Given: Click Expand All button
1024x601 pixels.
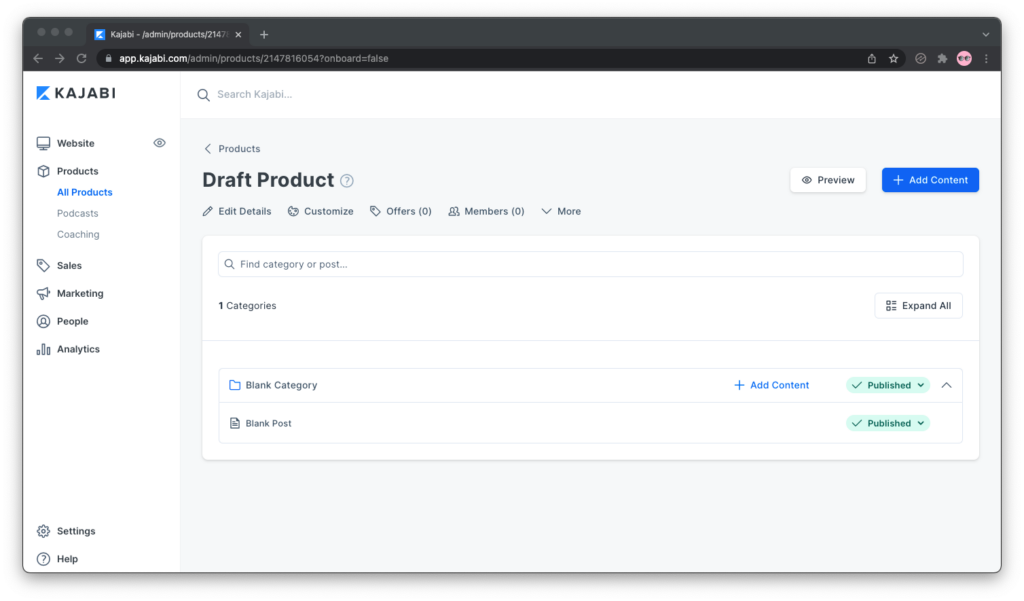Looking at the screenshot, I should [918, 306].
